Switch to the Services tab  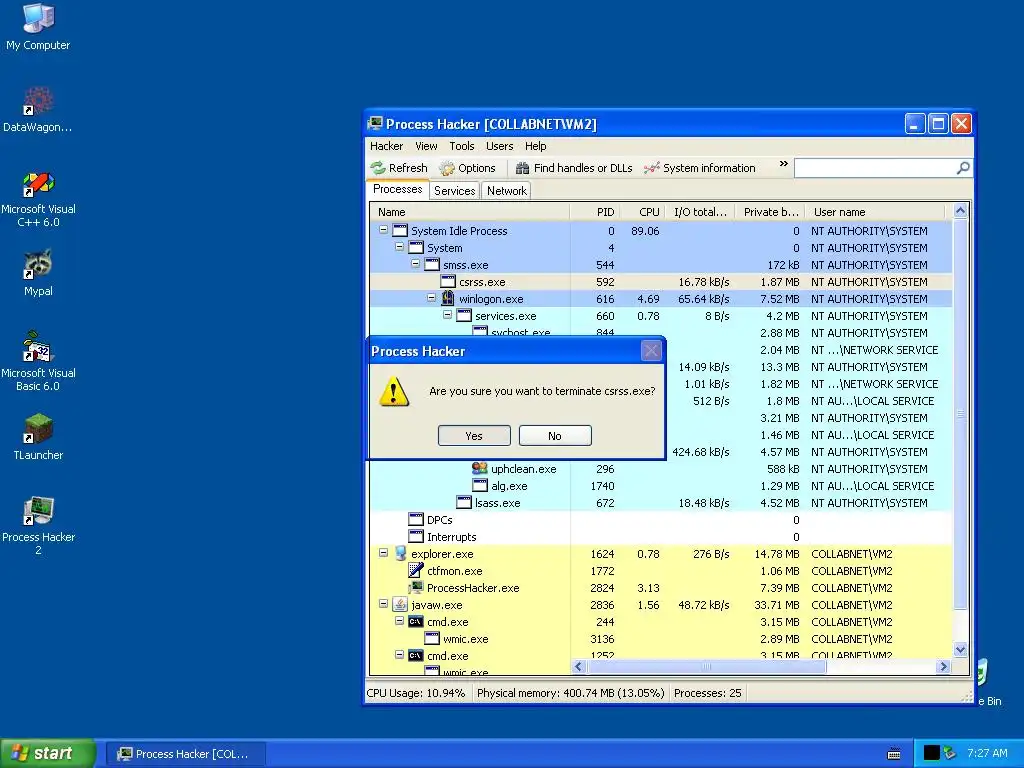coord(455,191)
